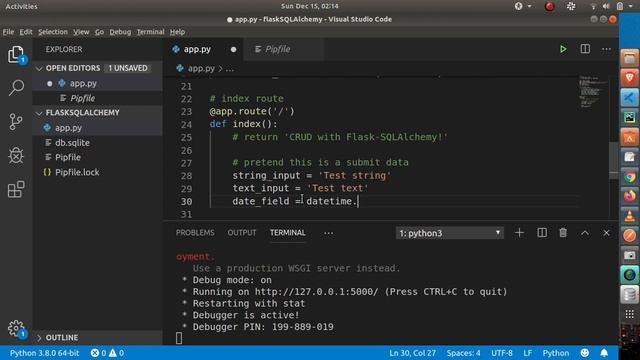Switch to the Output panel tab
The height and width of the screenshot is (360, 640).
click(242, 233)
